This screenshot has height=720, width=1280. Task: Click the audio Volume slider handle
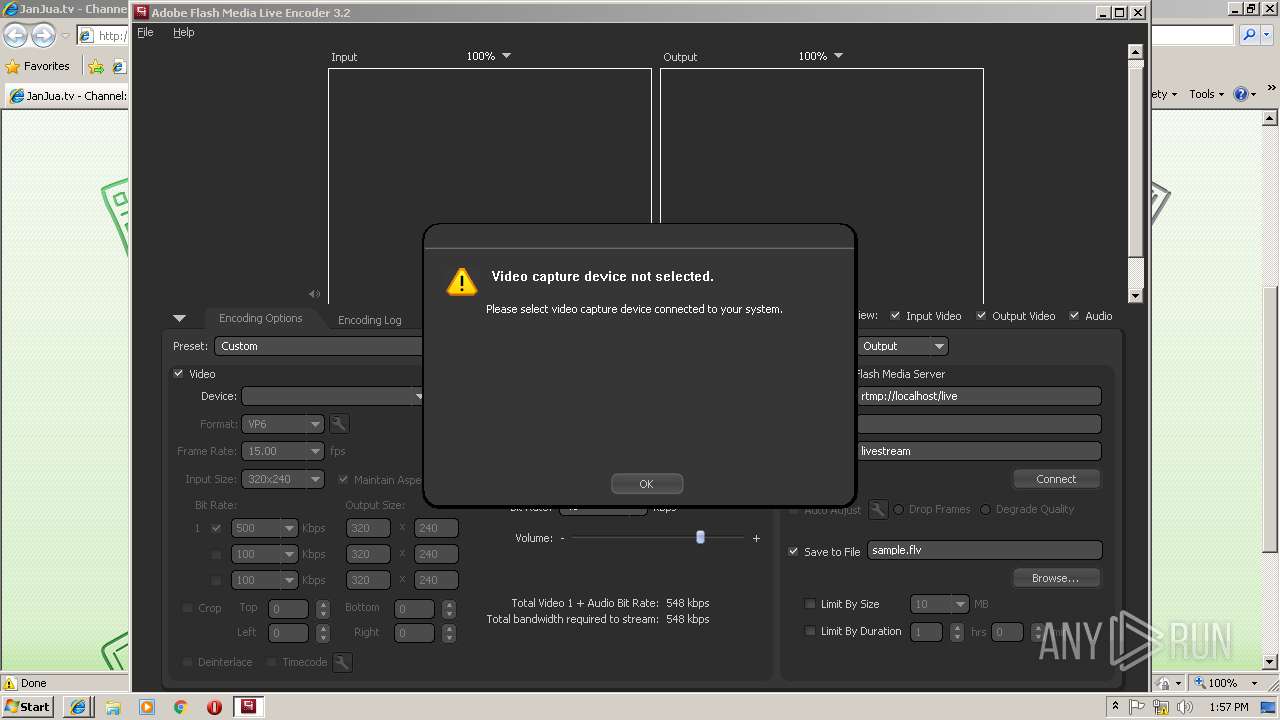tap(700, 537)
